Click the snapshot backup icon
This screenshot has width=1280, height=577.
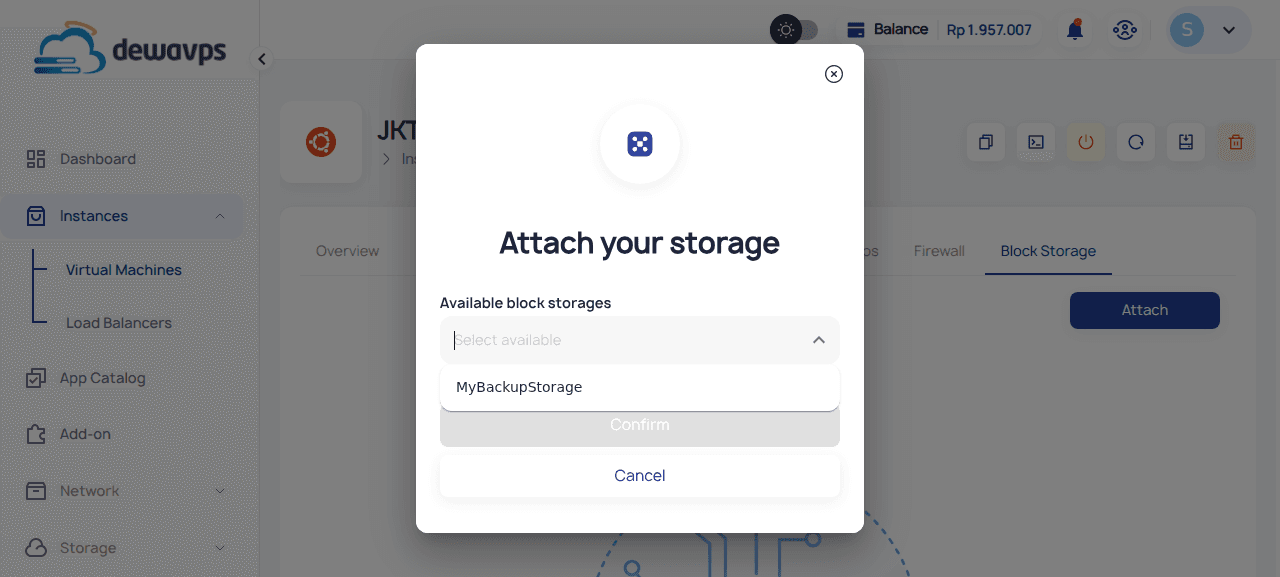point(1185,142)
